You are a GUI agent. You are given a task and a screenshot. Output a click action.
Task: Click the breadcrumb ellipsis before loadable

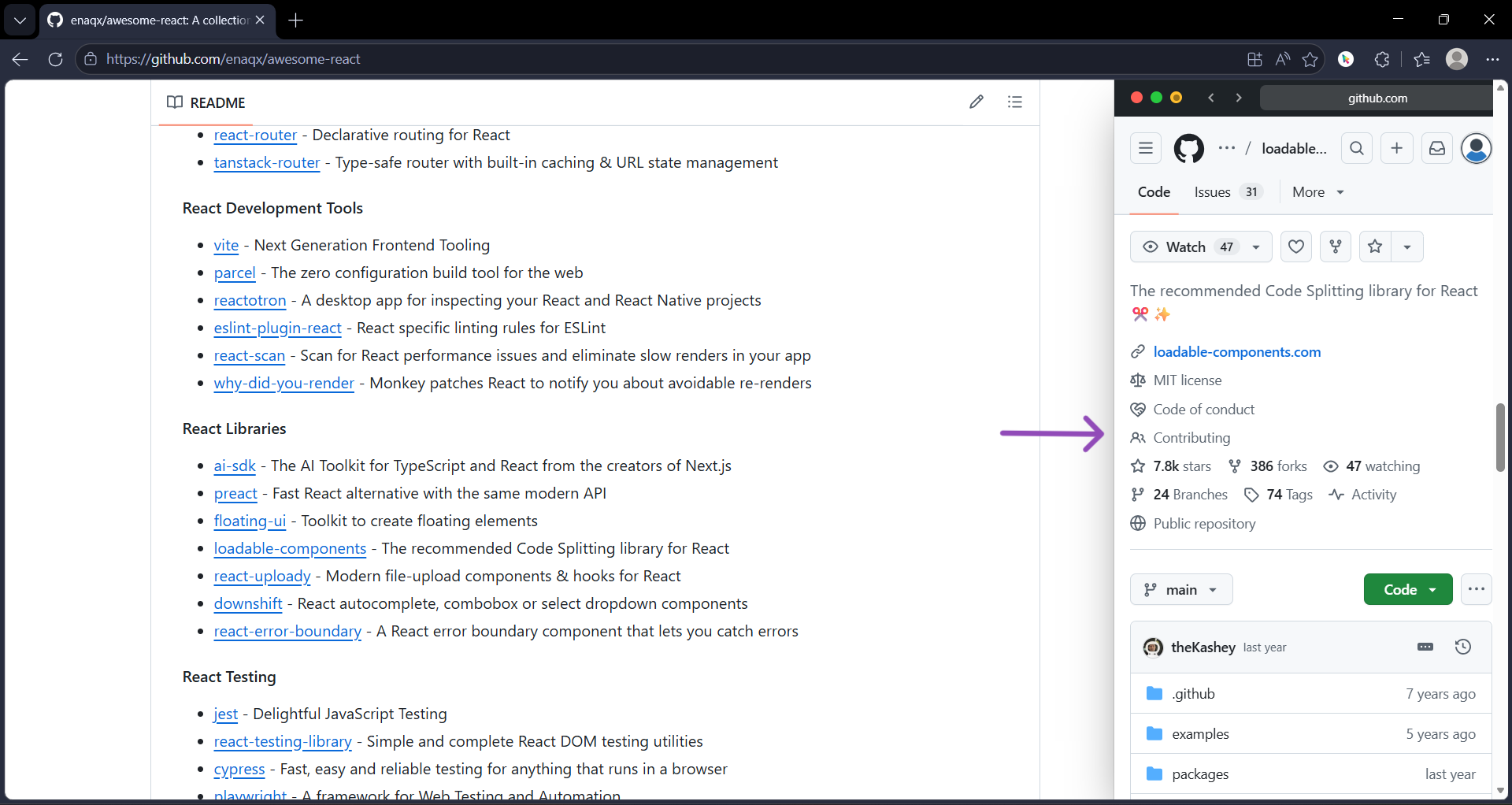1226,148
